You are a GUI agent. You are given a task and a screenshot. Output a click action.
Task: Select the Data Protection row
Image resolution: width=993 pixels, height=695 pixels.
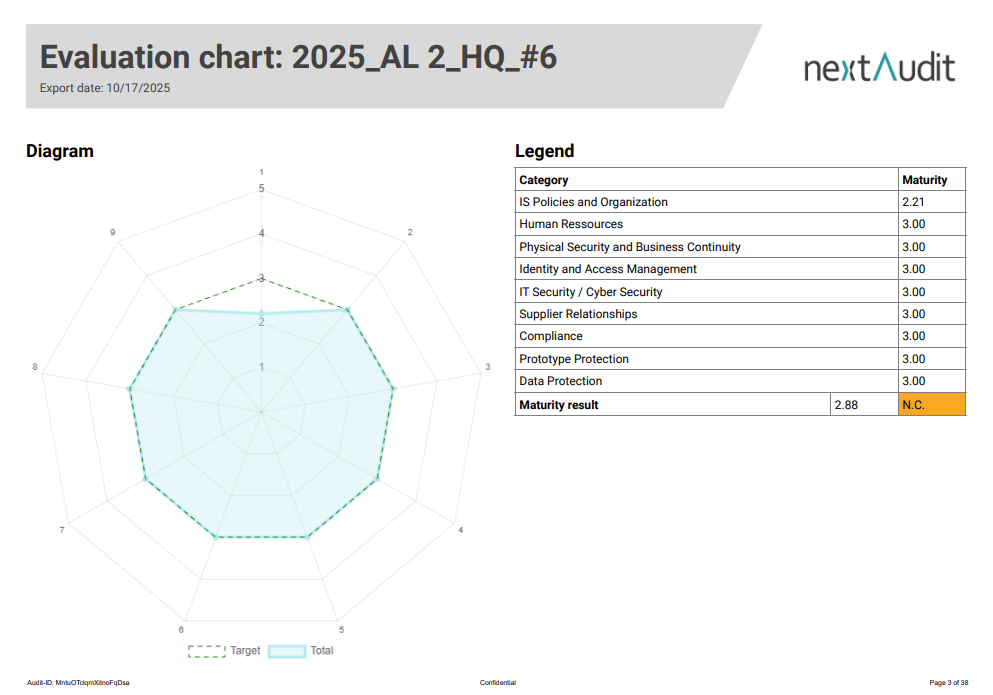point(561,381)
